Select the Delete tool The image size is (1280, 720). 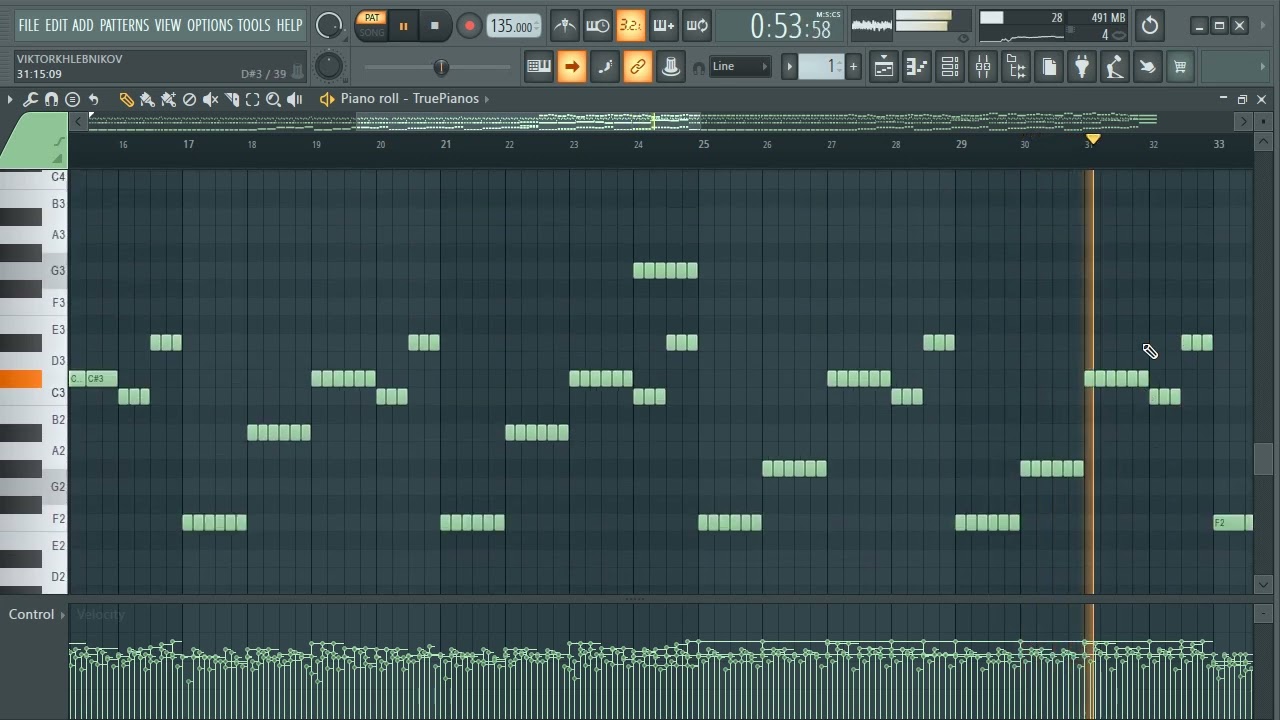pyautogui.click(x=190, y=99)
